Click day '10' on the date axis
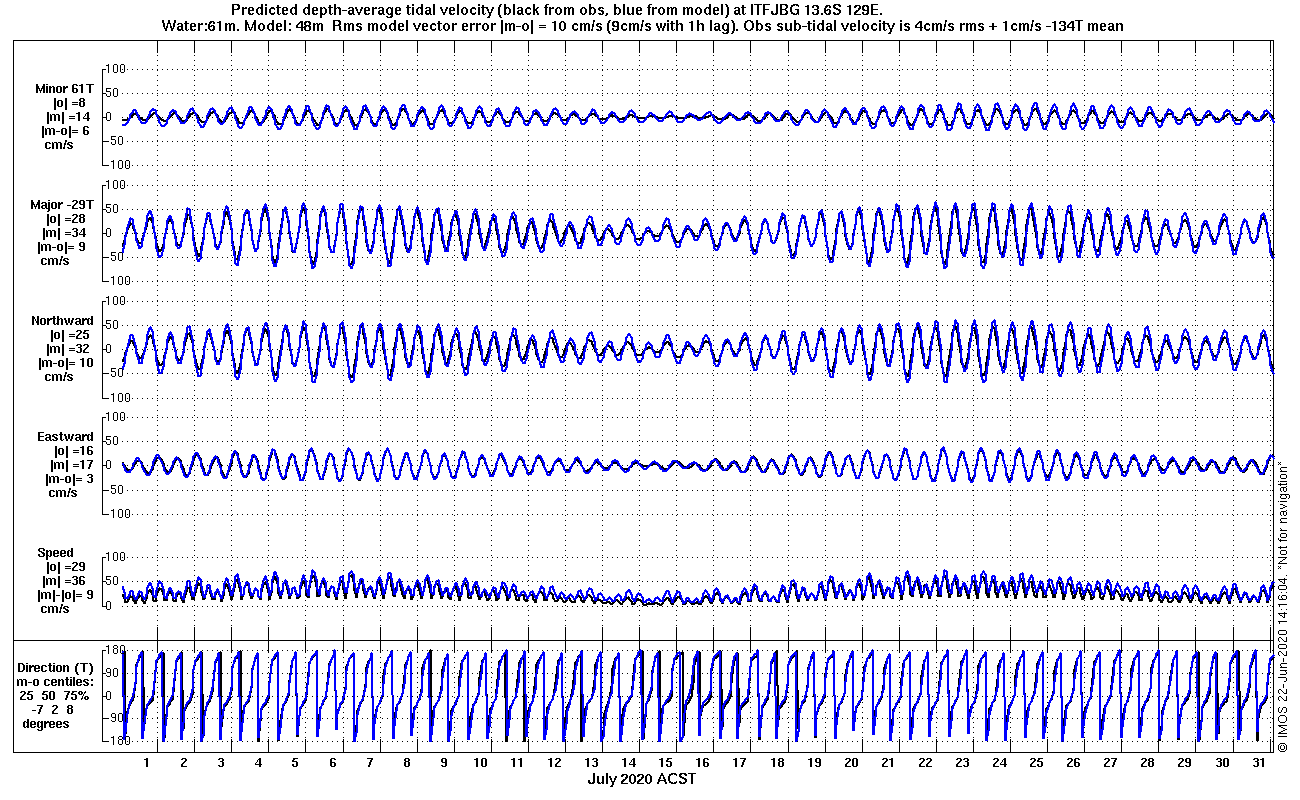Viewport: 1300px width, 800px height. pos(481,763)
